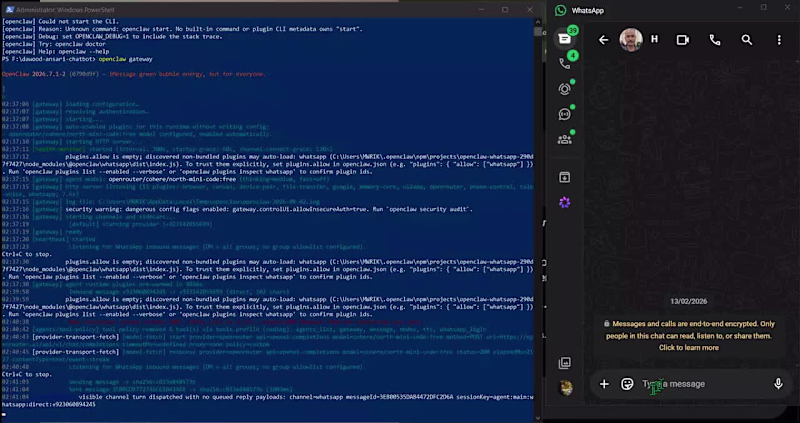Image resolution: width=800 pixels, height=423 pixels.
Task: Maximize the WhatsApp window
Action: (x=764, y=7)
